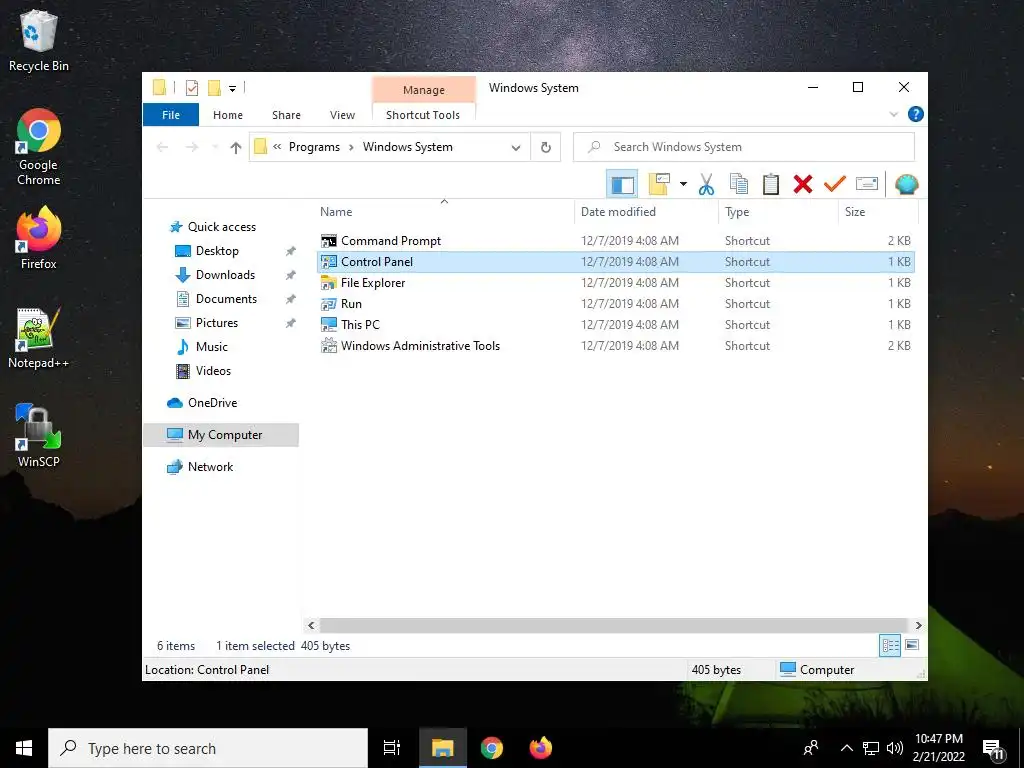Open Desktop in the navigation pane
Image resolution: width=1024 pixels, height=768 pixels.
pyautogui.click(x=217, y=251)
